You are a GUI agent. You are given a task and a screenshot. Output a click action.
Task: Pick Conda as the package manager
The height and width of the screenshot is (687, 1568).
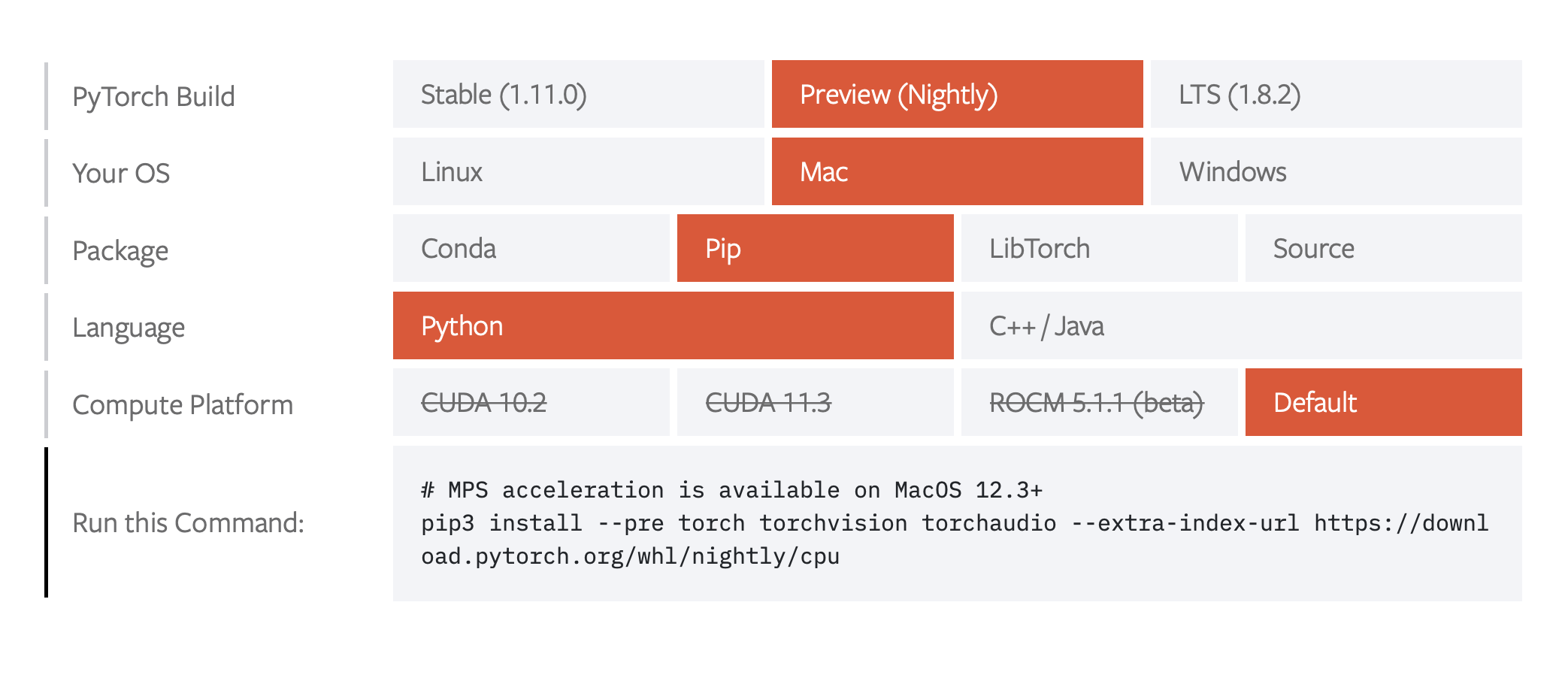(x=530, y=249)
